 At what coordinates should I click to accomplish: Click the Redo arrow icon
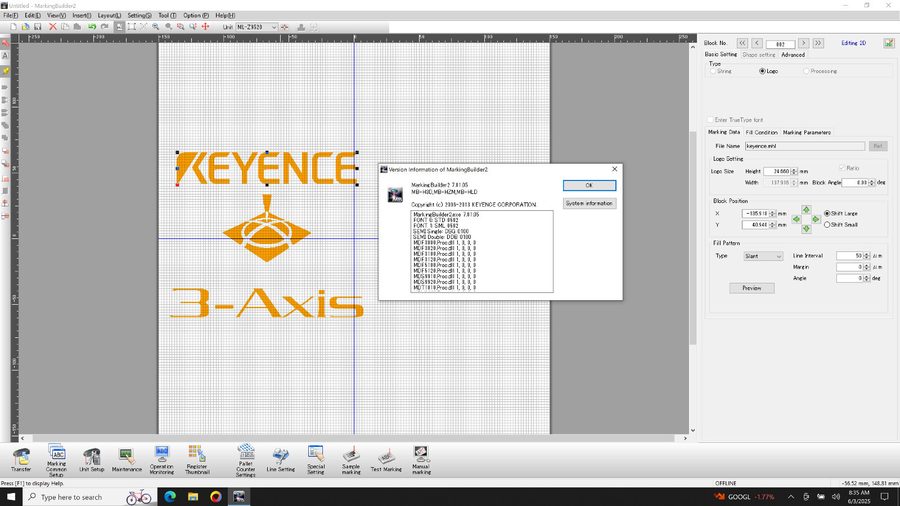(104, 27)
